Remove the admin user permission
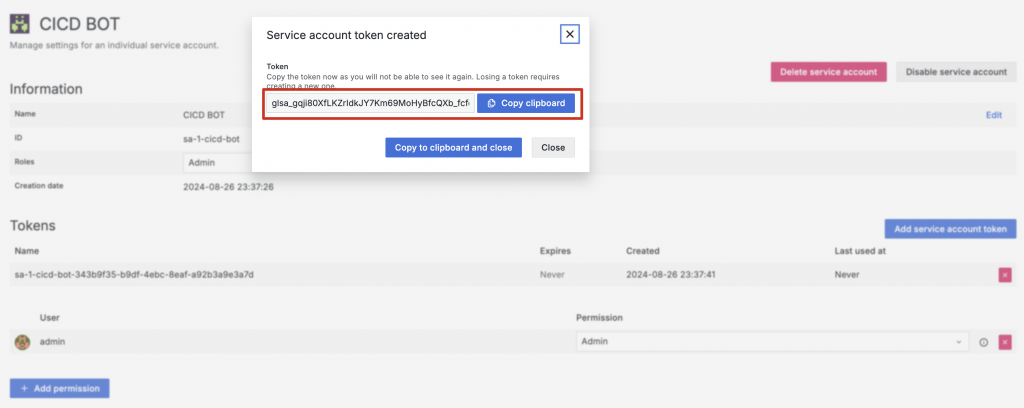Viewport: 1024px width, 408px height. [1004, 342]
